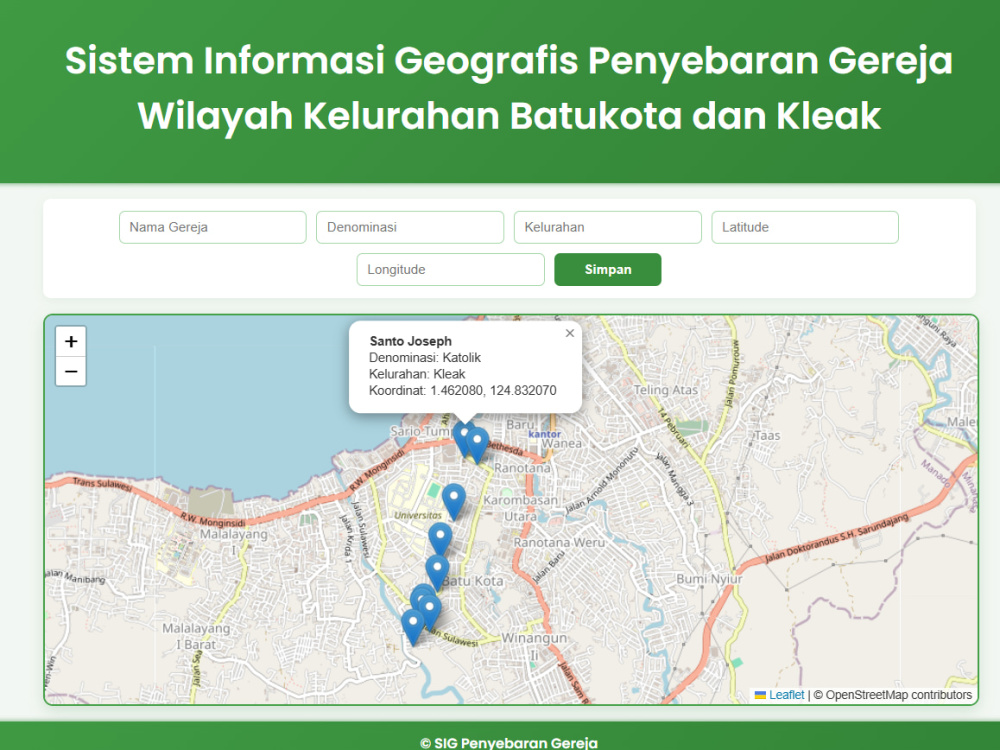Select the page heading about Penyebaran Gereja
Screen dimensions: 1000x750
509,88
